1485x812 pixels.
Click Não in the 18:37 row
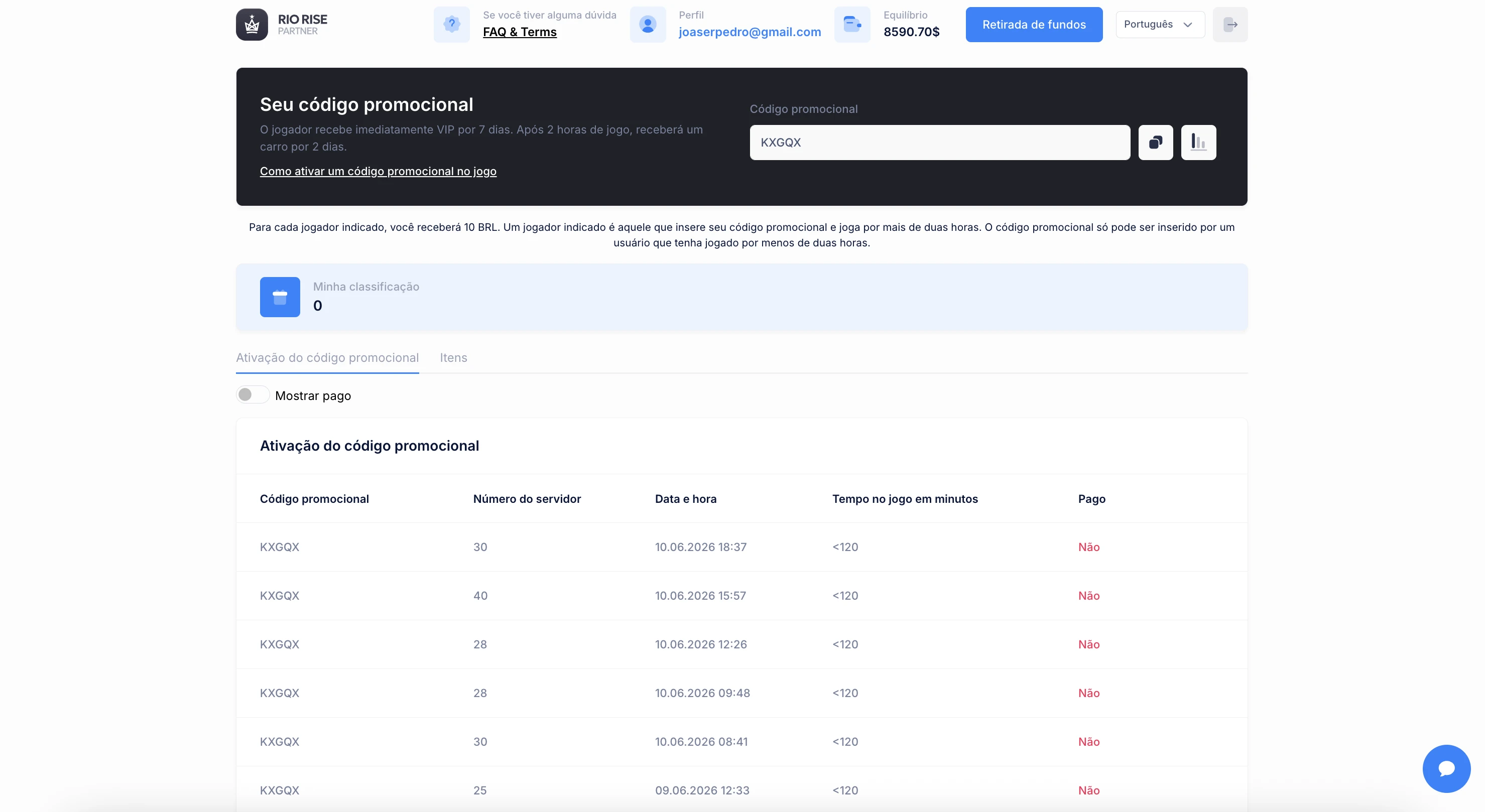coord(1089,547)
